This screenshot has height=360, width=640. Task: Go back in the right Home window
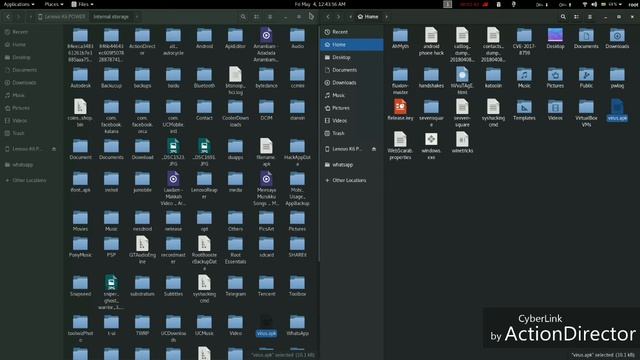click(328, 17)
